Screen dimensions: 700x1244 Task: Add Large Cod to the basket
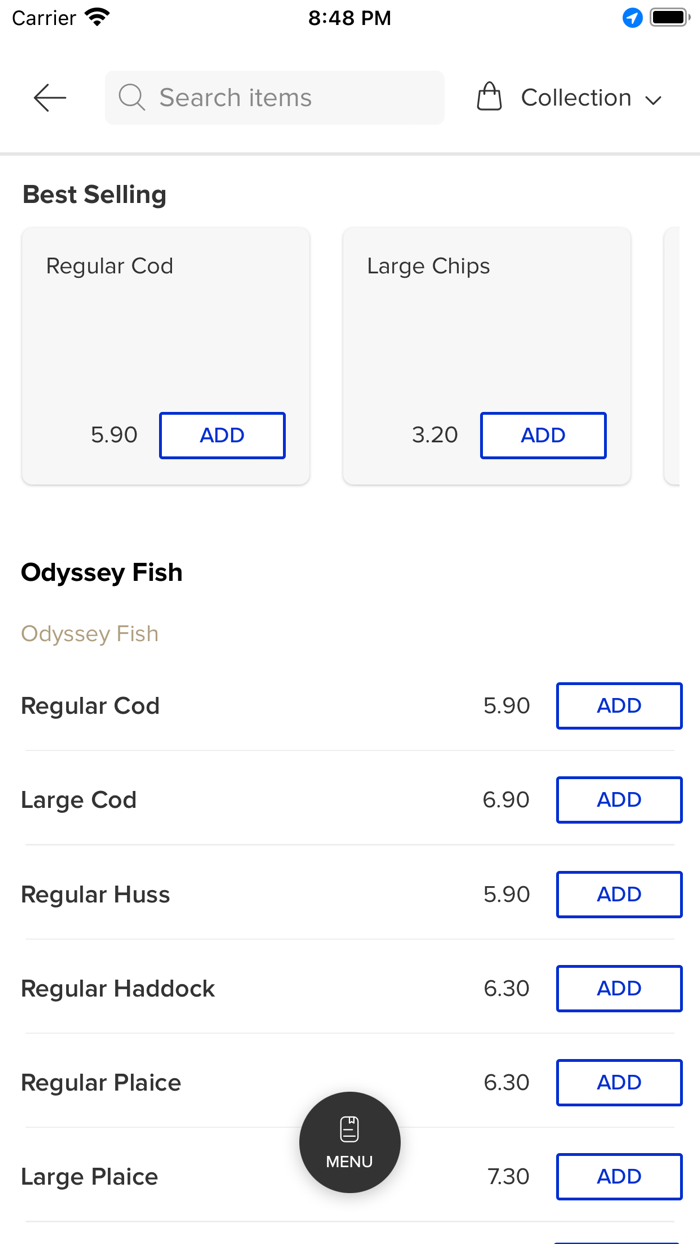coord(618,800)
